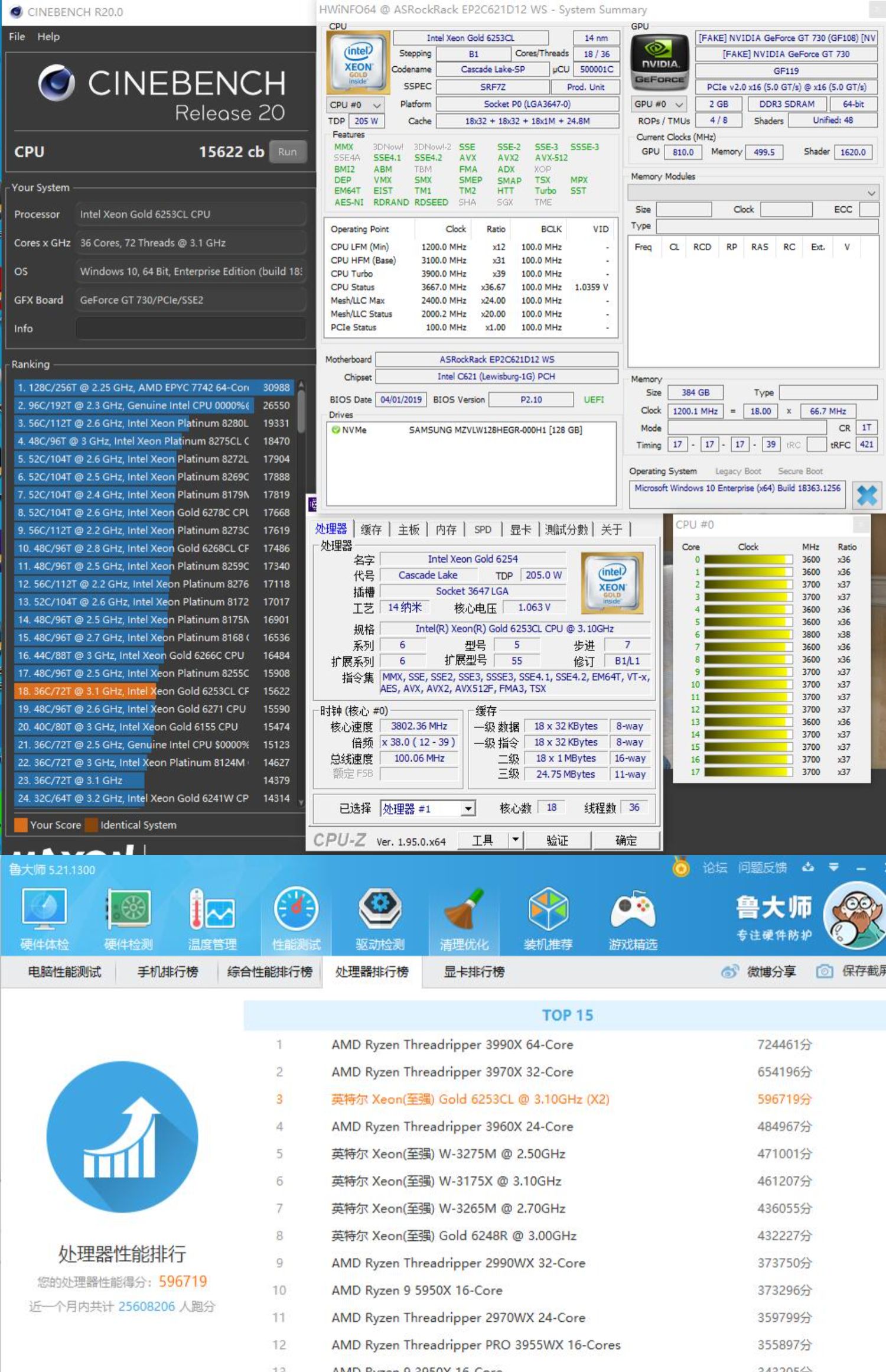Click the Cinebench CPU Run button
The width and height of the screenshot is (886, 1372).
288,152
